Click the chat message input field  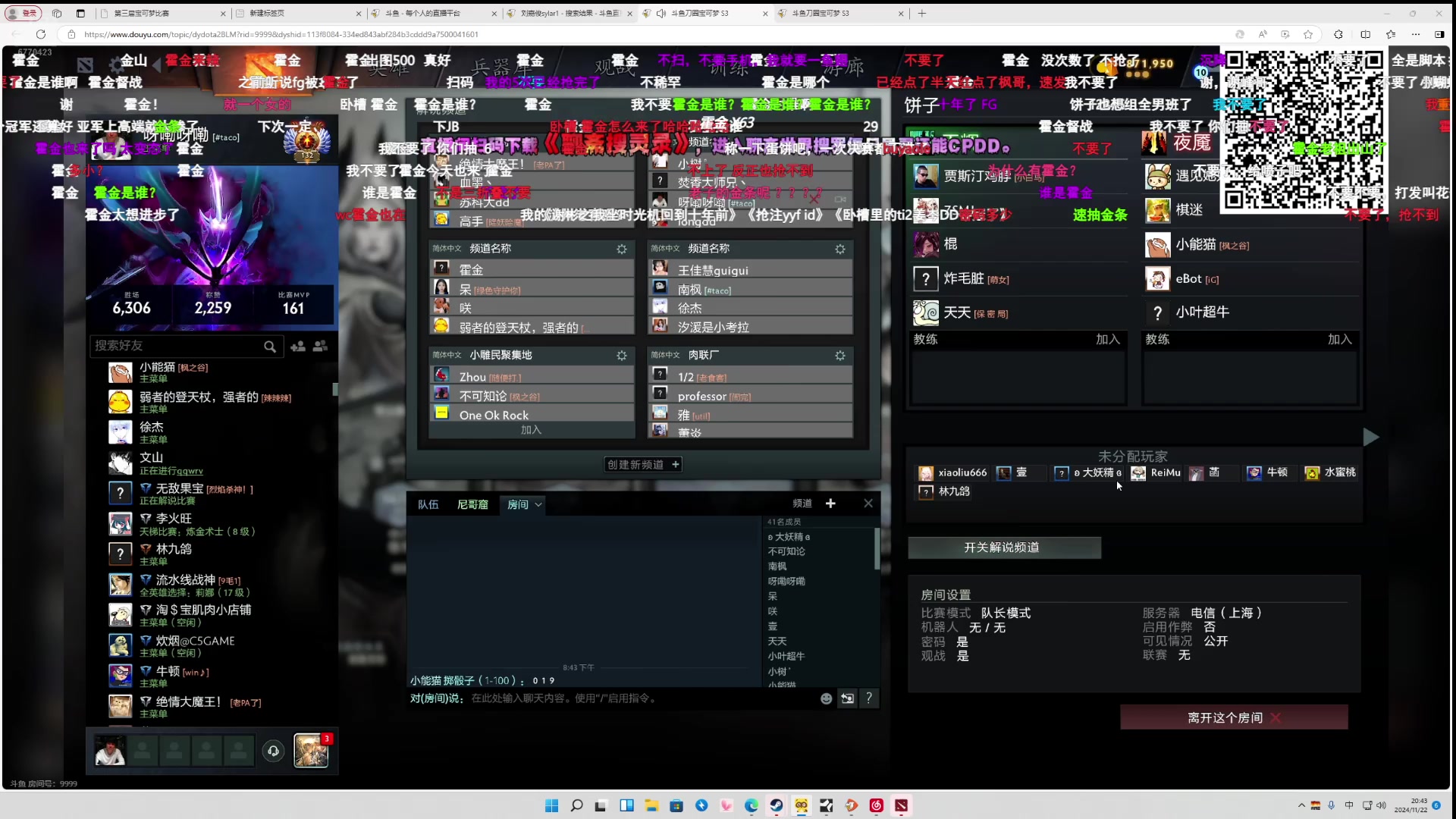click(x=641, y=698)
